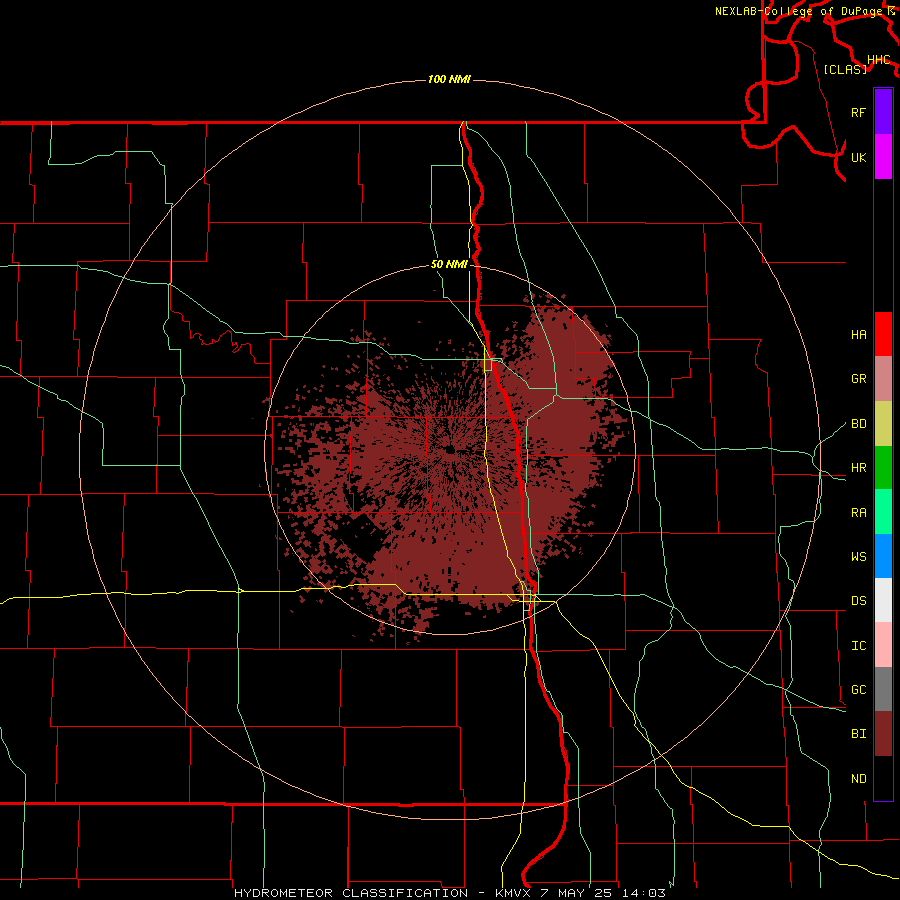Viewport: 900px width, 900px height.
Task: Click the BI legend label
Action: click(858, 734)
